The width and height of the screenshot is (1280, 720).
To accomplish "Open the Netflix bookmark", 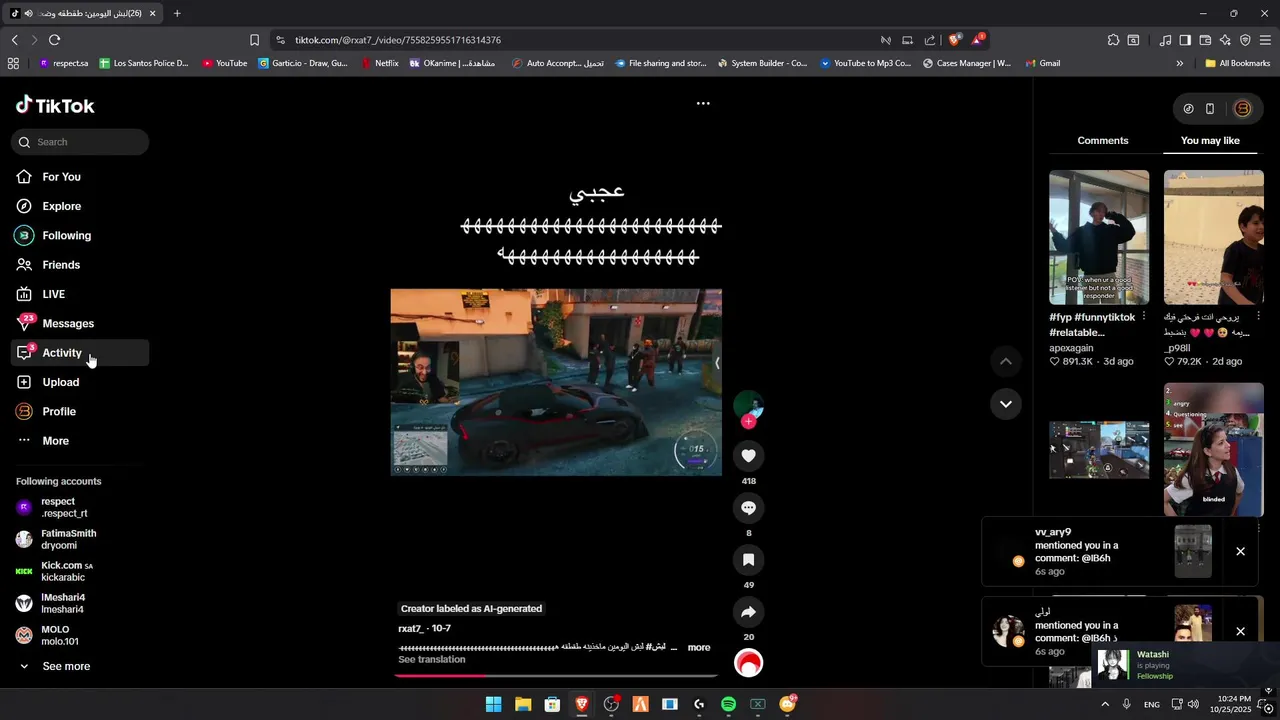I will coord(379,63).
